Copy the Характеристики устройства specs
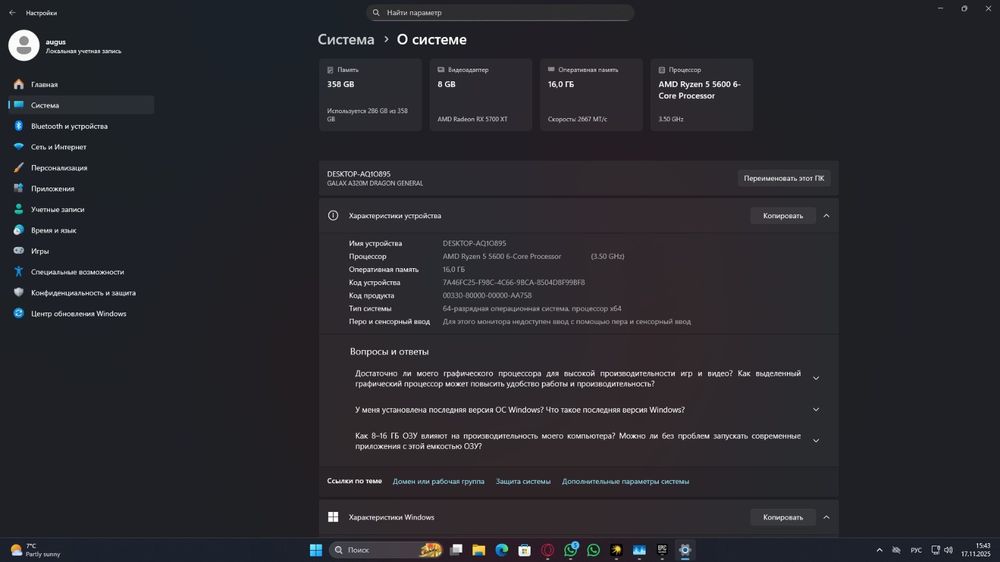Screen dimensions: 1000x562 (x=783, y=216)
